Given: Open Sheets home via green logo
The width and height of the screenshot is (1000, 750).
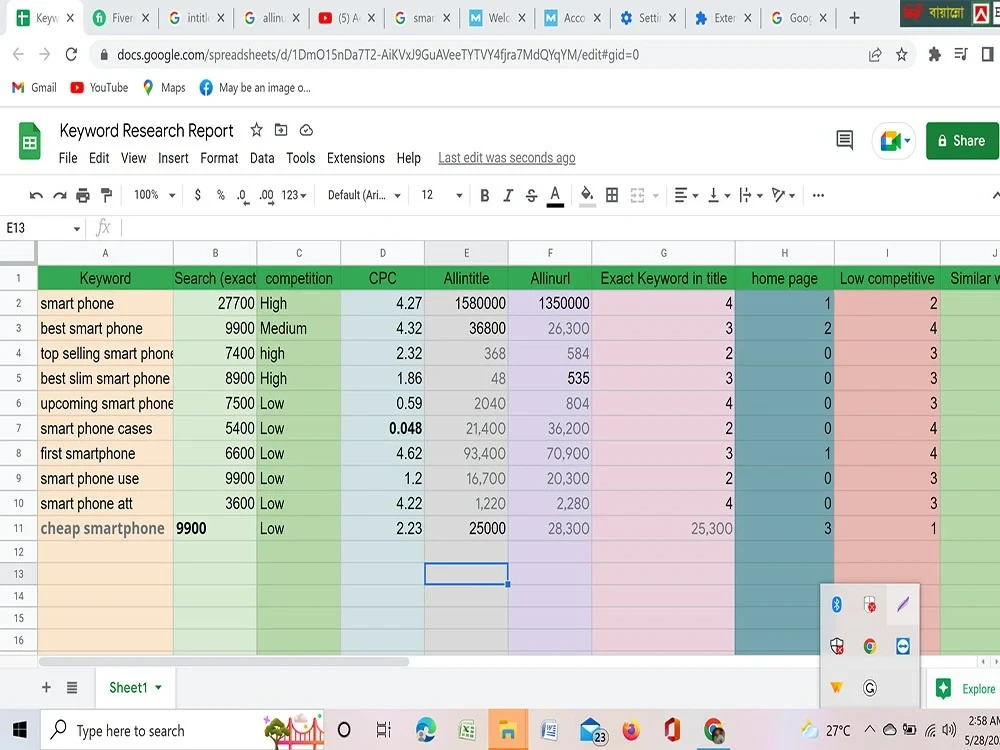Looking at the screenshot, I should pos(29,142).
